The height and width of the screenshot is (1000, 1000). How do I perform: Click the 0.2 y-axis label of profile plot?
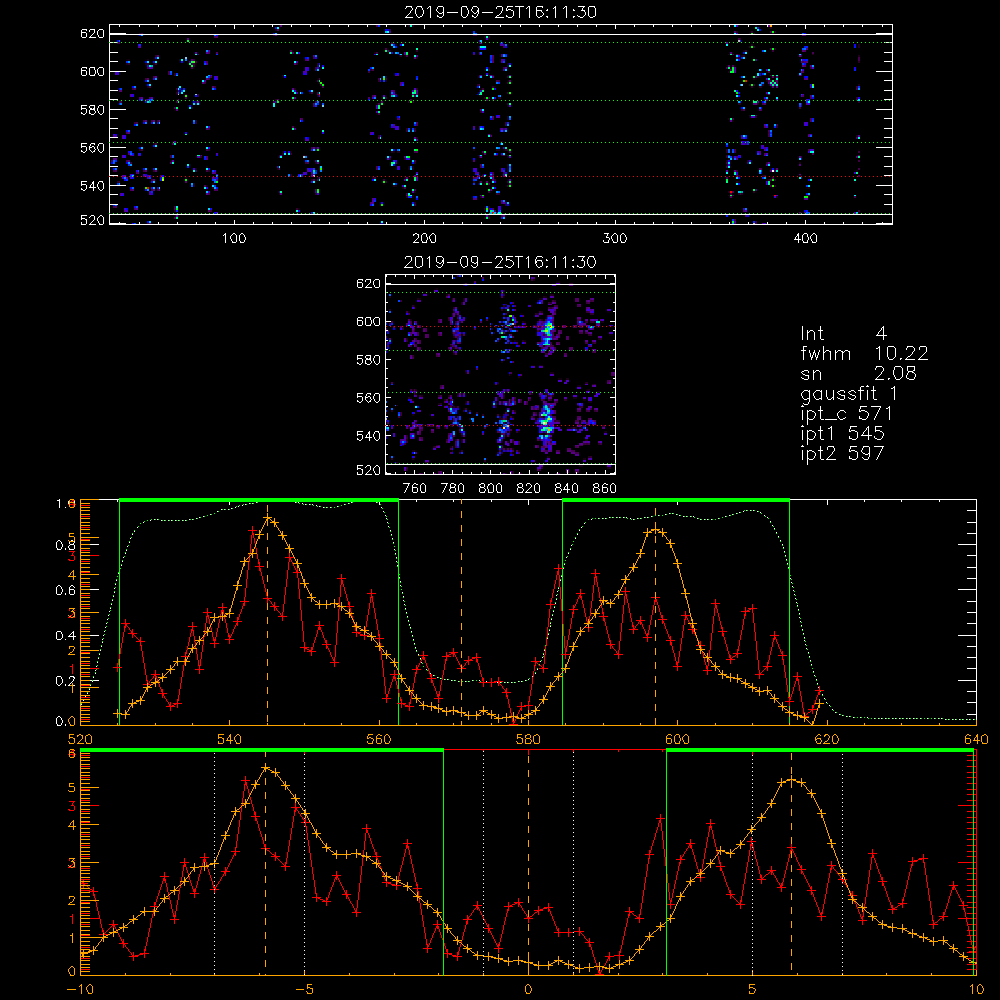(65, 681)
